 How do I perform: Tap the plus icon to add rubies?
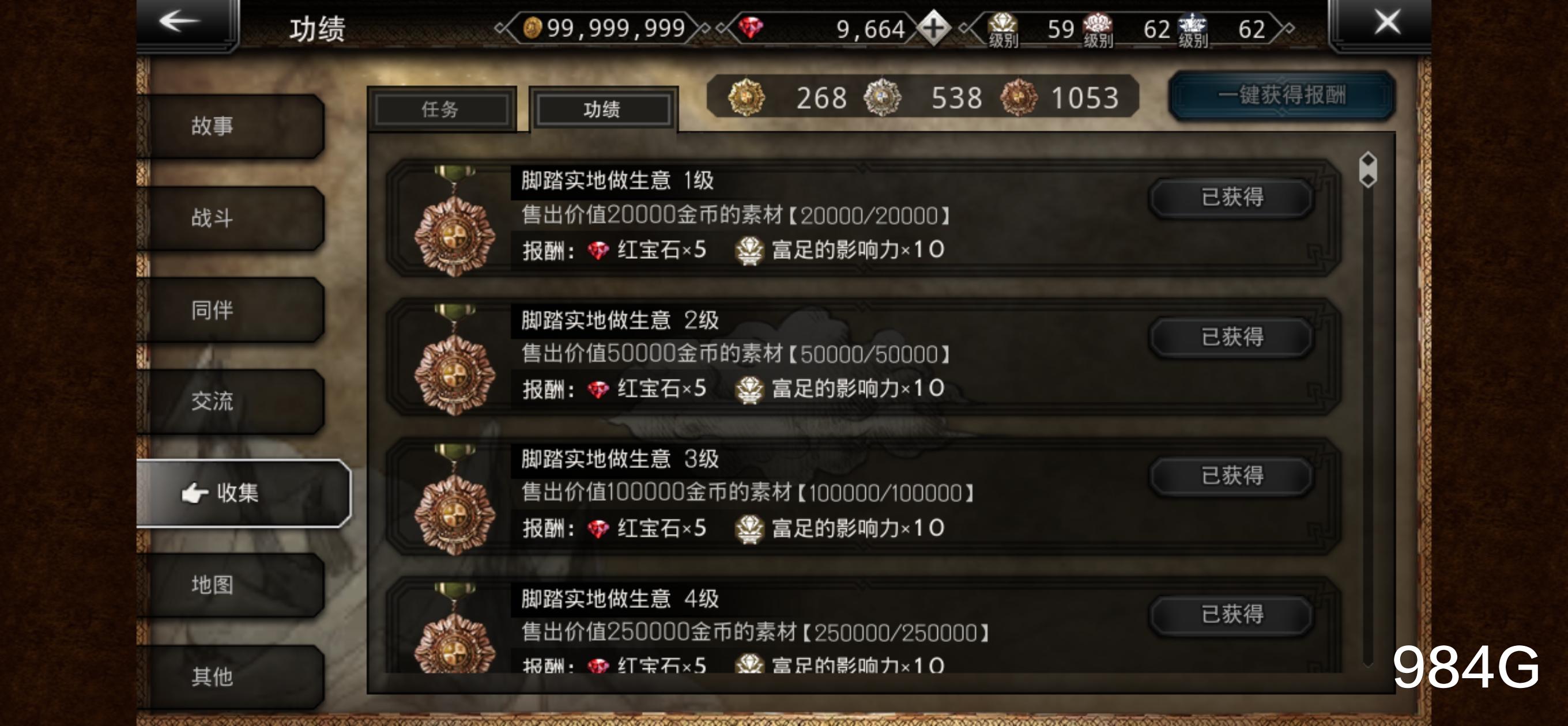(934, 28)
